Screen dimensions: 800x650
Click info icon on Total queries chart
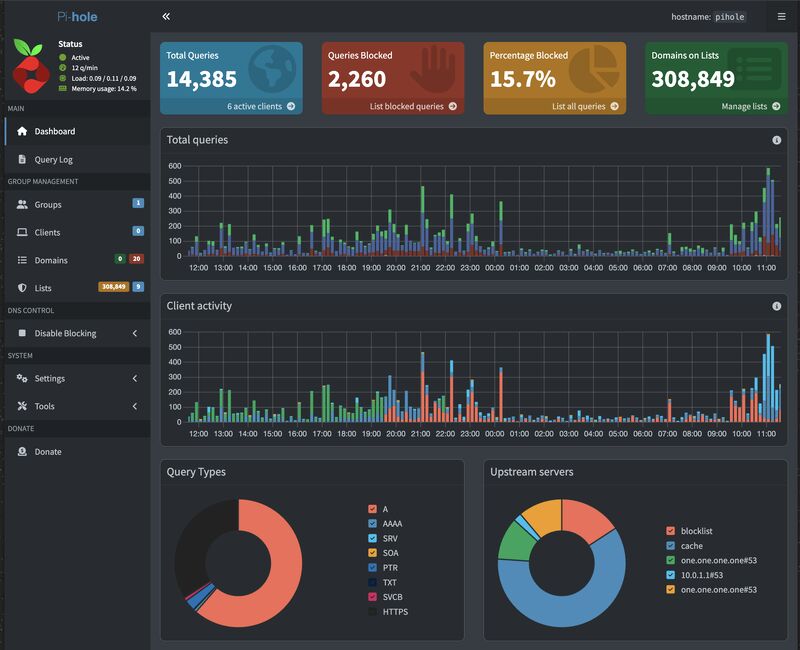[x=777, y=140]
